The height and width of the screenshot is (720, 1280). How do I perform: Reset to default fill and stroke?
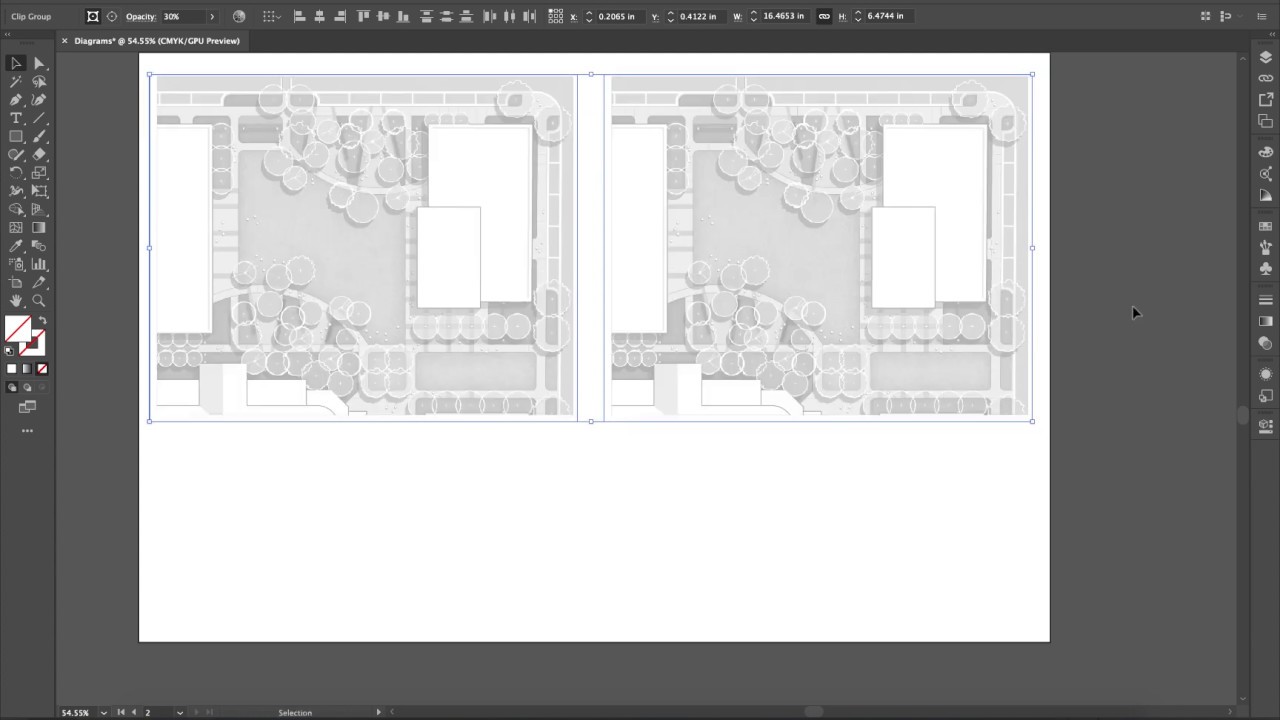tap(10, 351)
